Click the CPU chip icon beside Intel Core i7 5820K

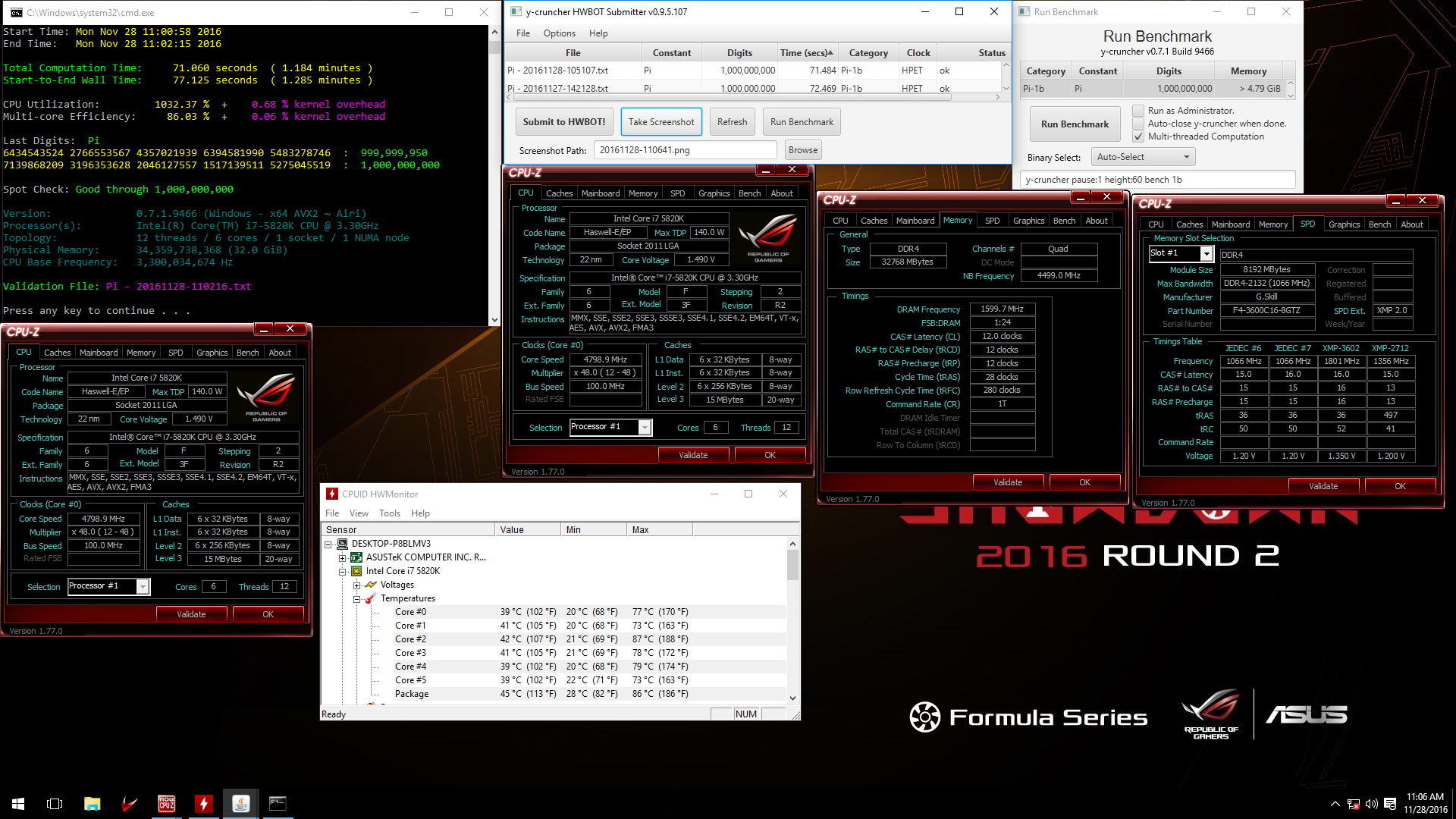click(356, 571)
